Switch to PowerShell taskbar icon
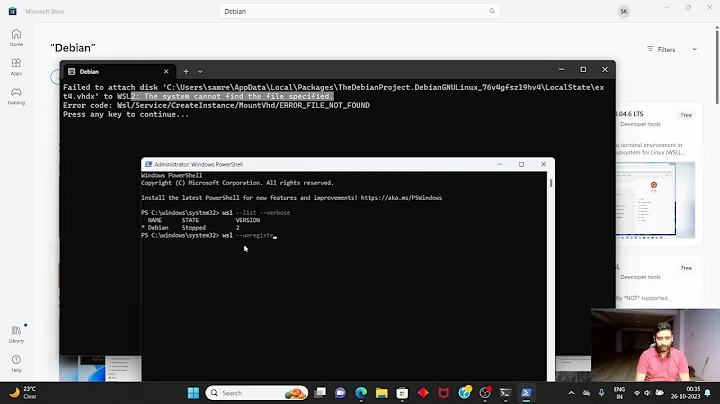 point(526,393)
